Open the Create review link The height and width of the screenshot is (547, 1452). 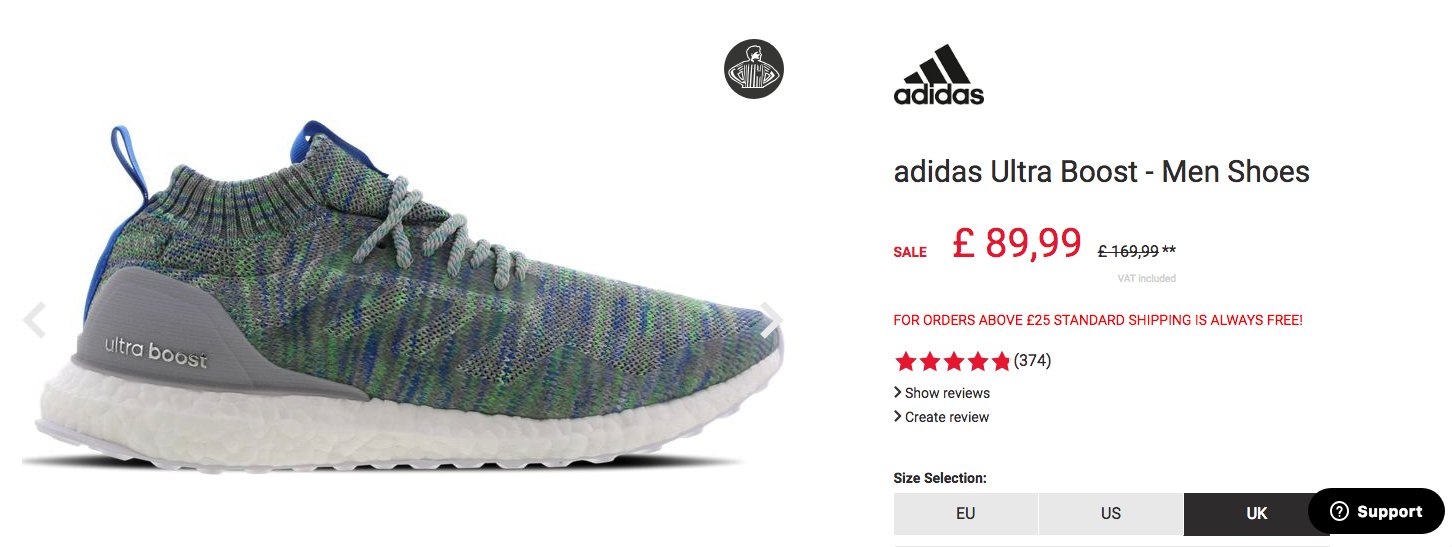(947, 417)
